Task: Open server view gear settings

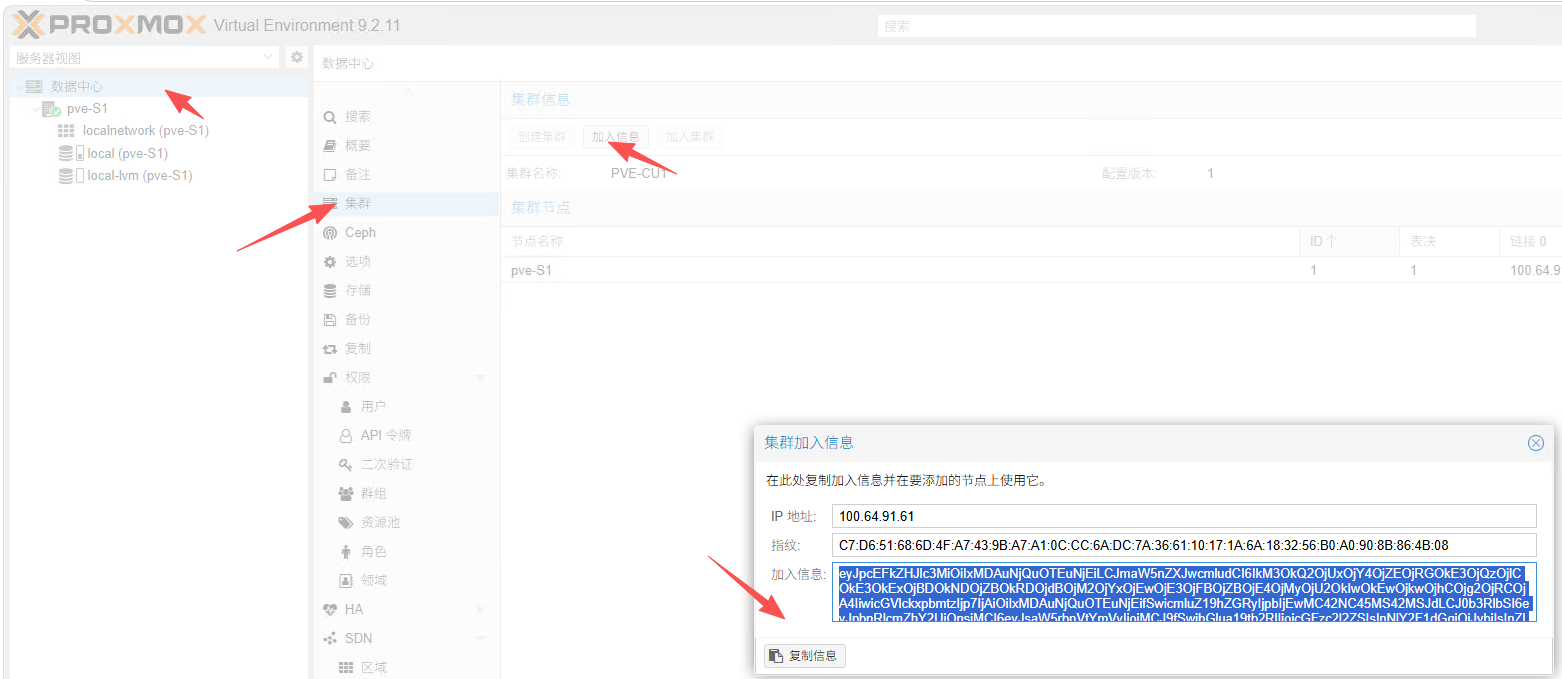Action: click(x=297, y=58)
